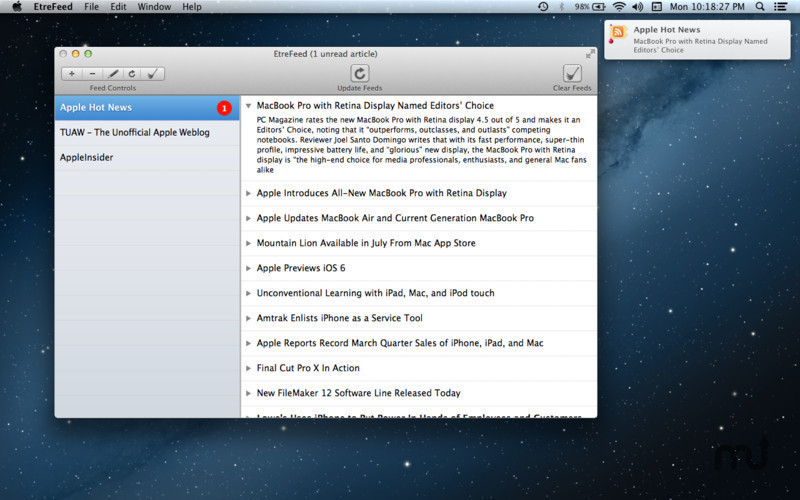Click the menu bar clock Mon 10:18 PM
The width and height of the screenshot is (800, 500).
point(707,7)
